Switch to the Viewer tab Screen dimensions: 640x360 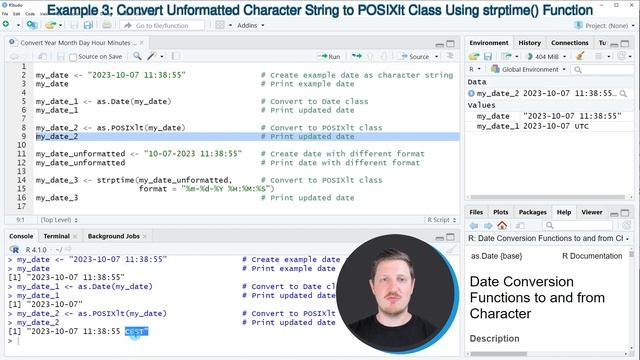point(591,212)
